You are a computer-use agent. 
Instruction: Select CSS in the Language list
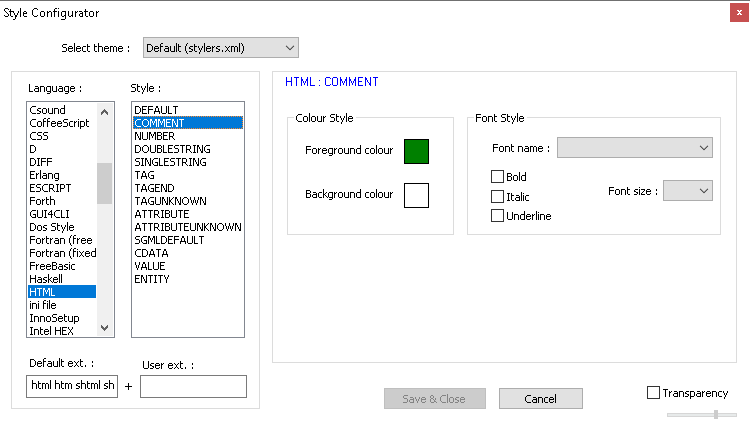click(x=39, y=136)
